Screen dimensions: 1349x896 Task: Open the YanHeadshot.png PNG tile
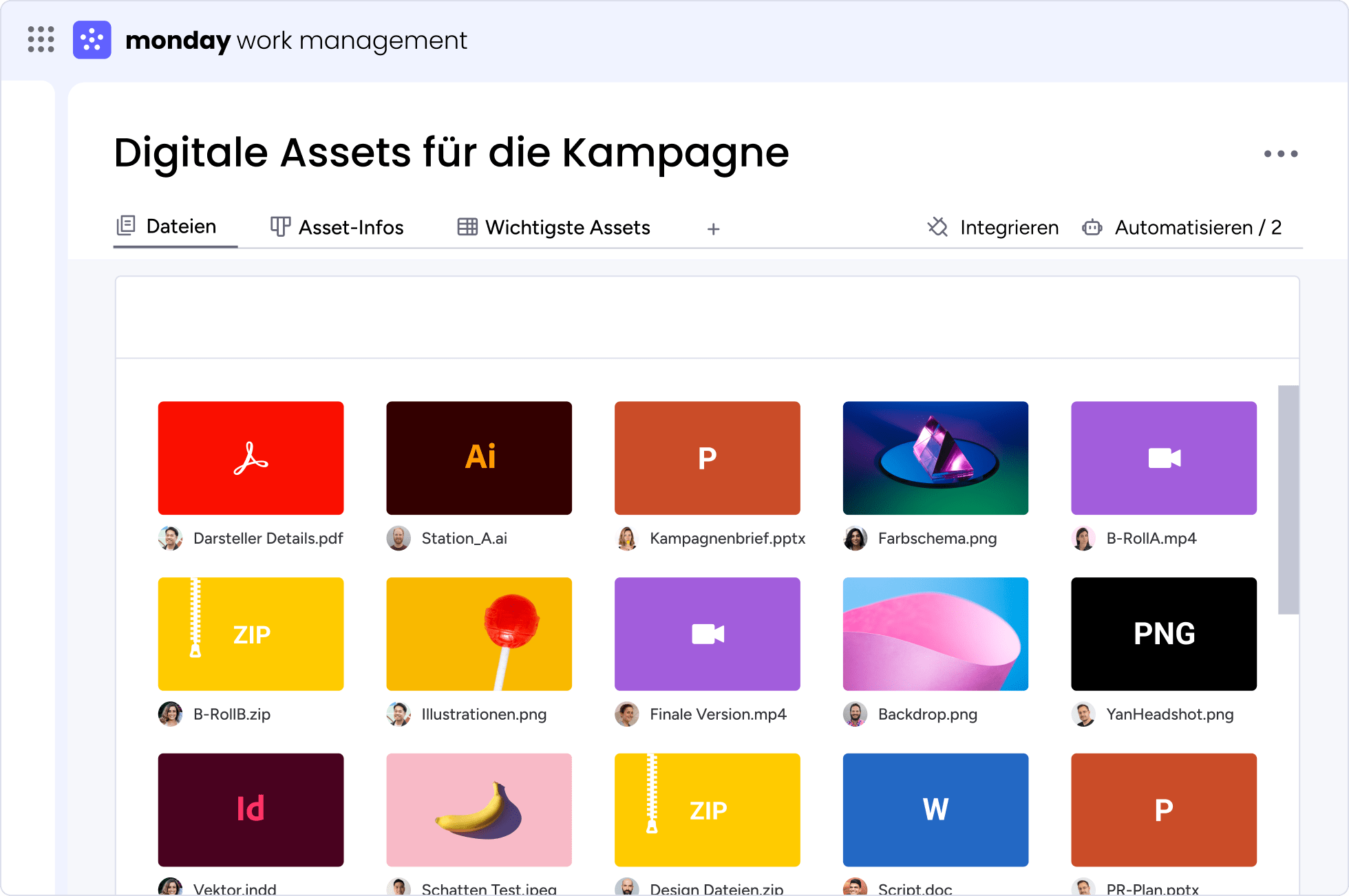click(x=1164, y=634)
